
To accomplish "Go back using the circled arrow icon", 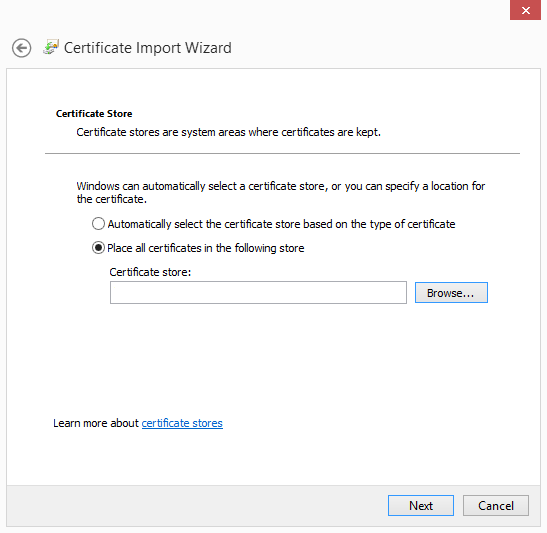I will [x=21, y=48].
